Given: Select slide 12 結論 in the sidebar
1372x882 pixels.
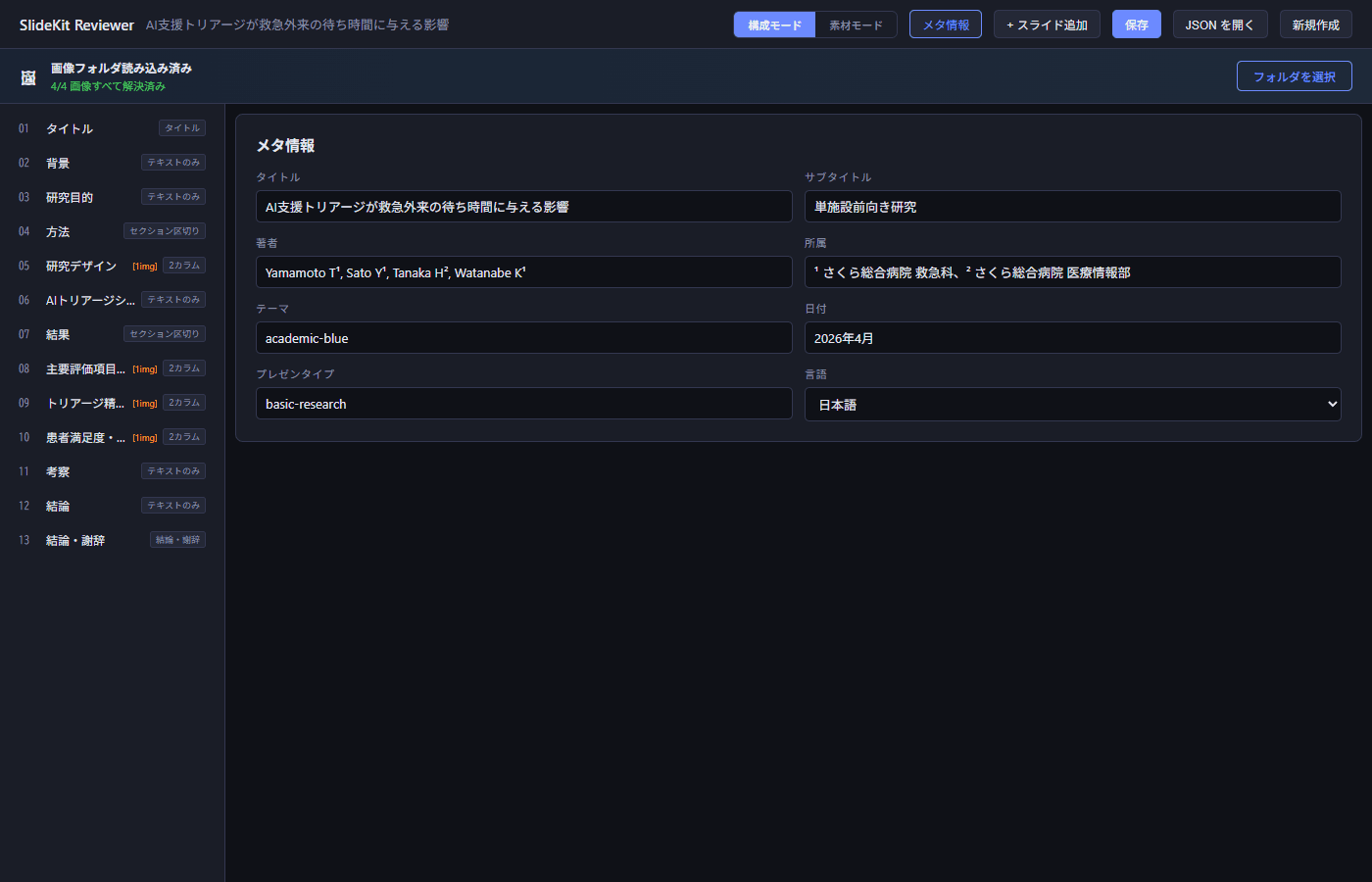Looking at the screenshot, I should (57, 505).
